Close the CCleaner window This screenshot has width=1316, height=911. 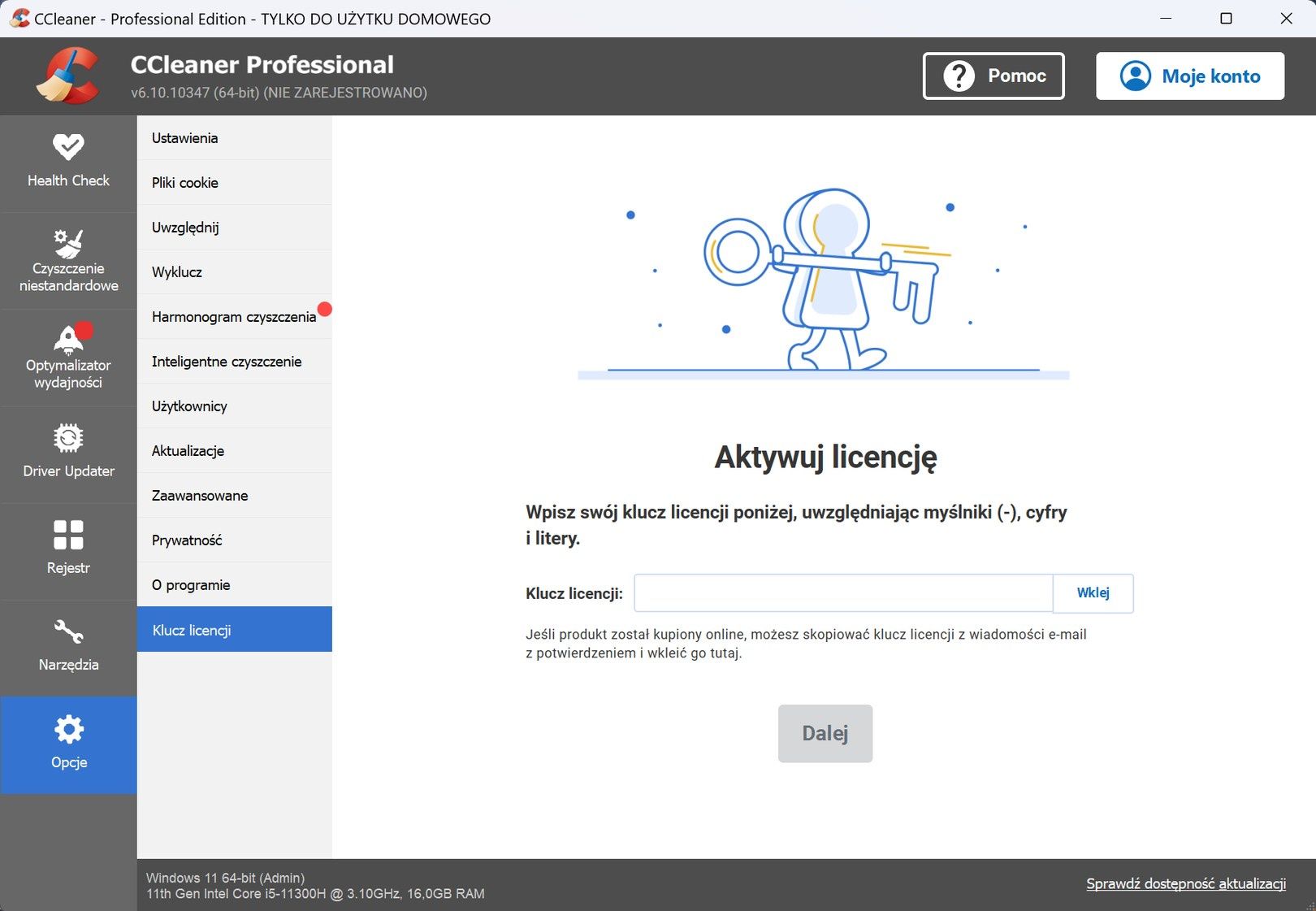pos(1286,18)
